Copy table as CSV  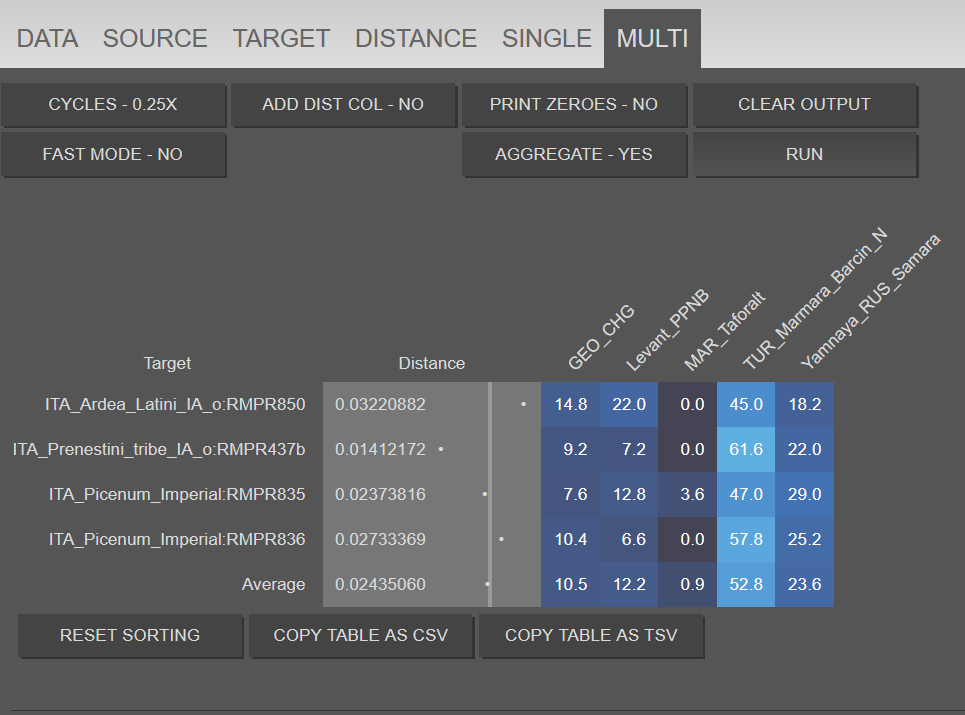pos(361,636)
